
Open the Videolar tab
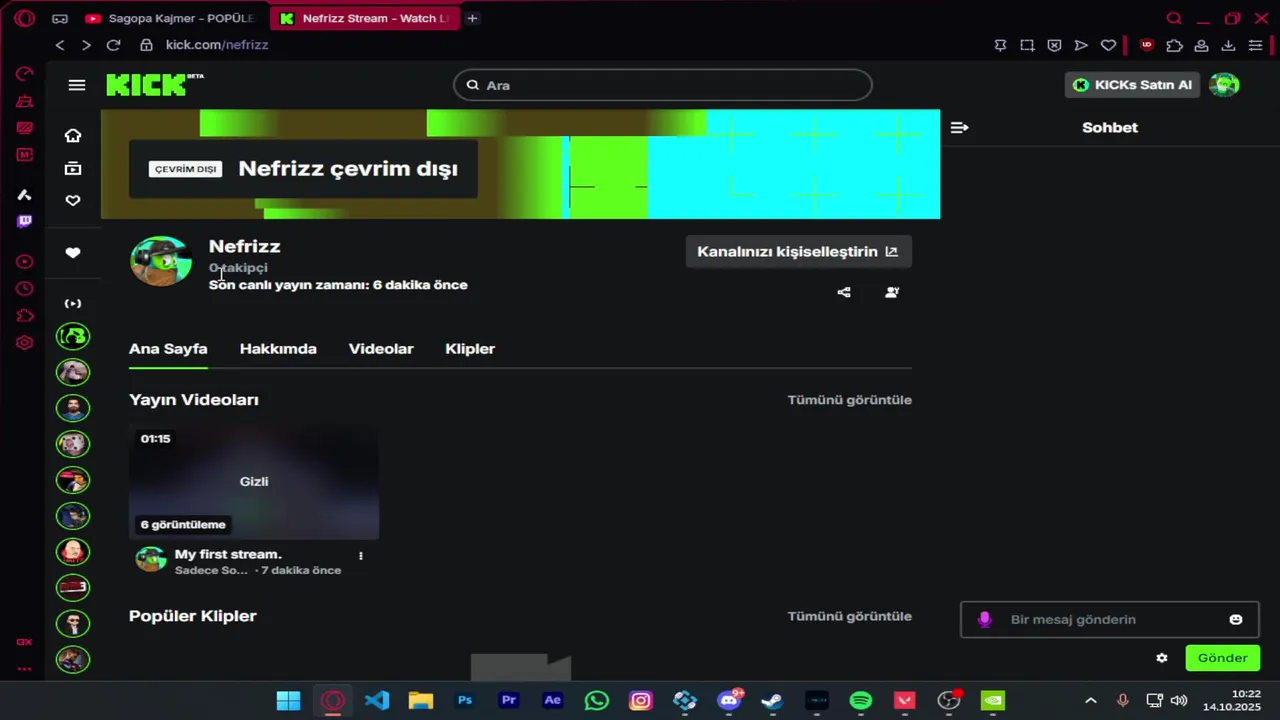point(381,349)
